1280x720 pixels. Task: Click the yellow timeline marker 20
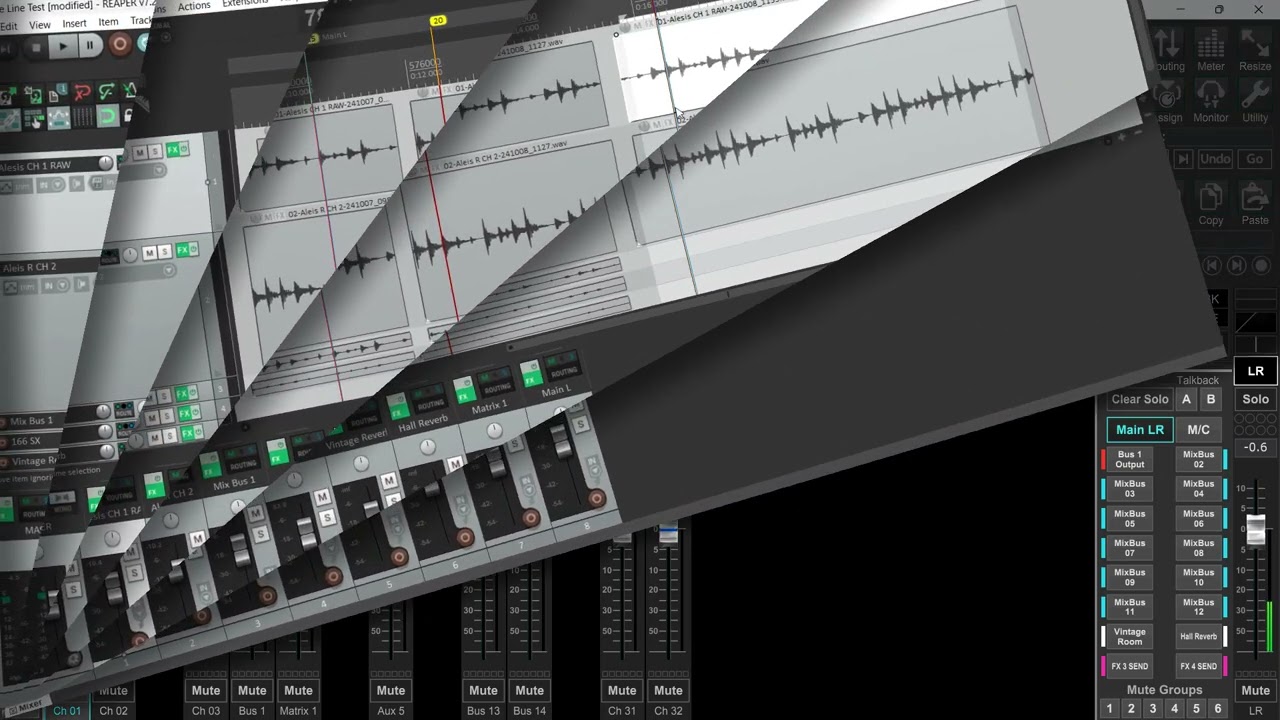click(437, 20)
